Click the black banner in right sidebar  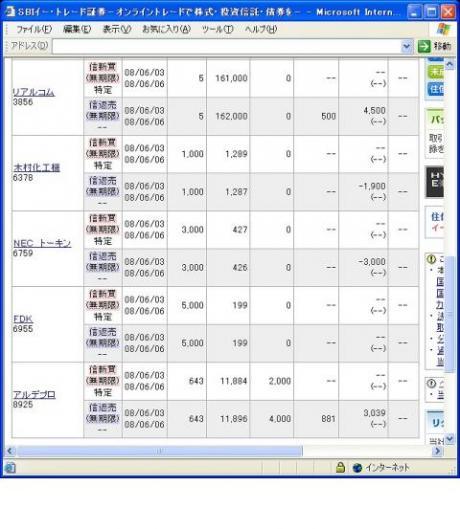[434, 182]
